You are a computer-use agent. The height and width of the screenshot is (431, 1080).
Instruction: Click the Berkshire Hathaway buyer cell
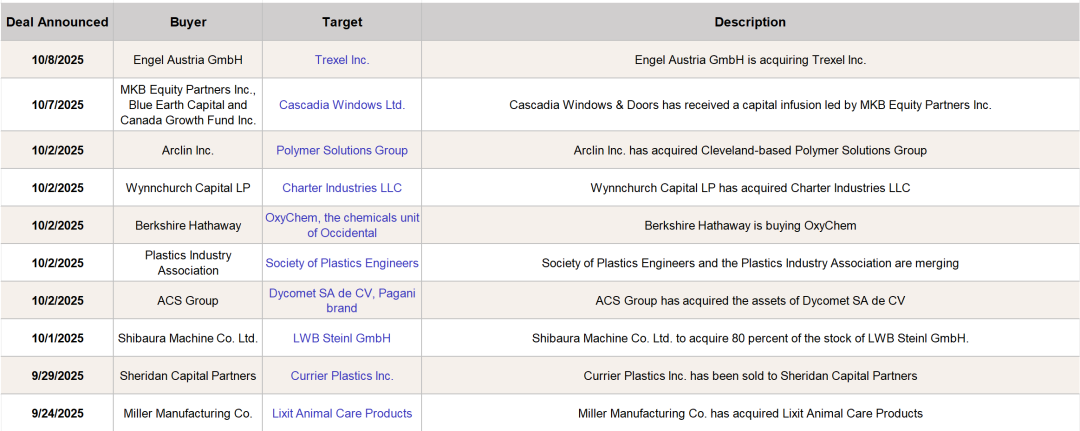(188, 225)
